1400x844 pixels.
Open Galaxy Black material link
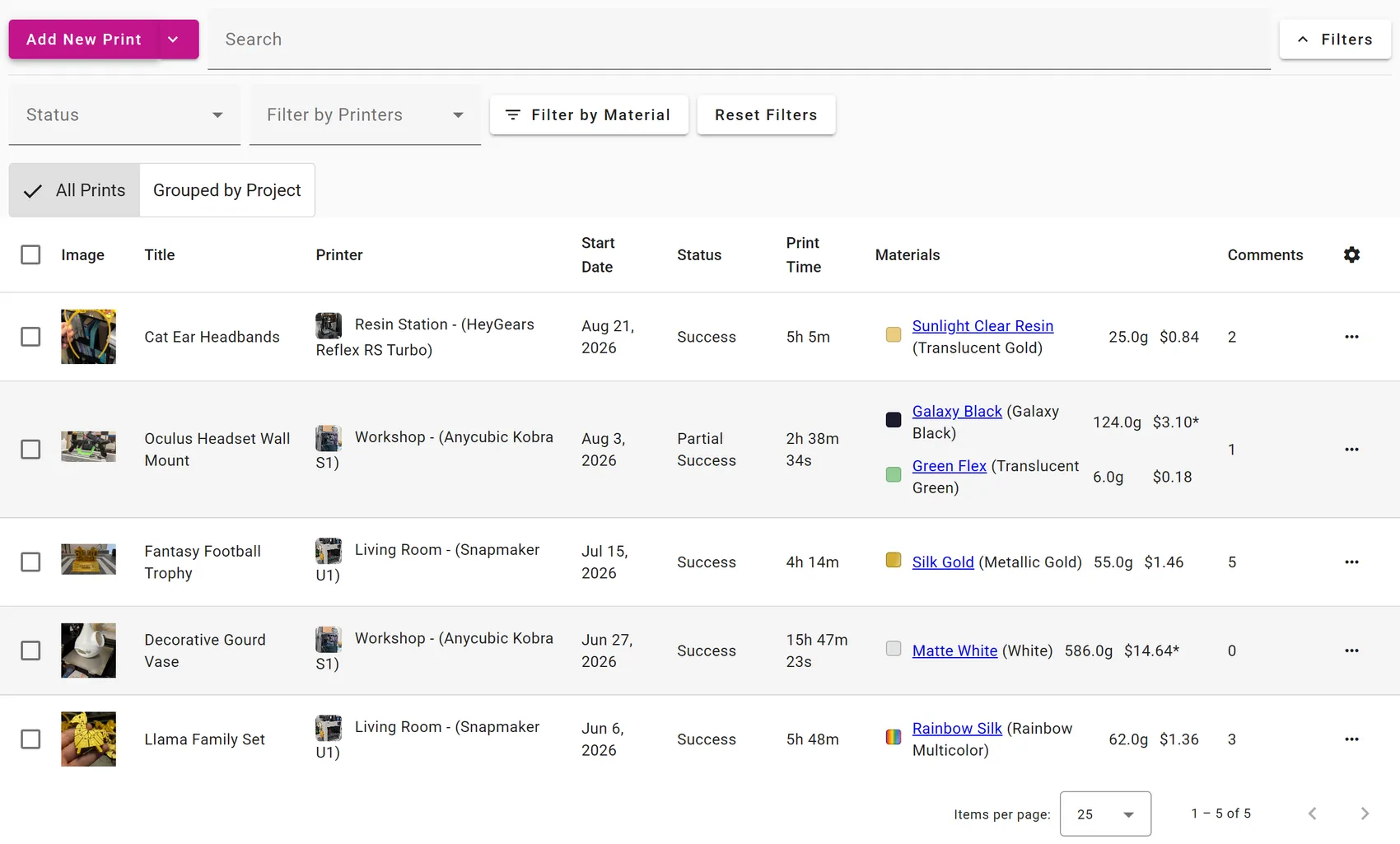(957, 412)
